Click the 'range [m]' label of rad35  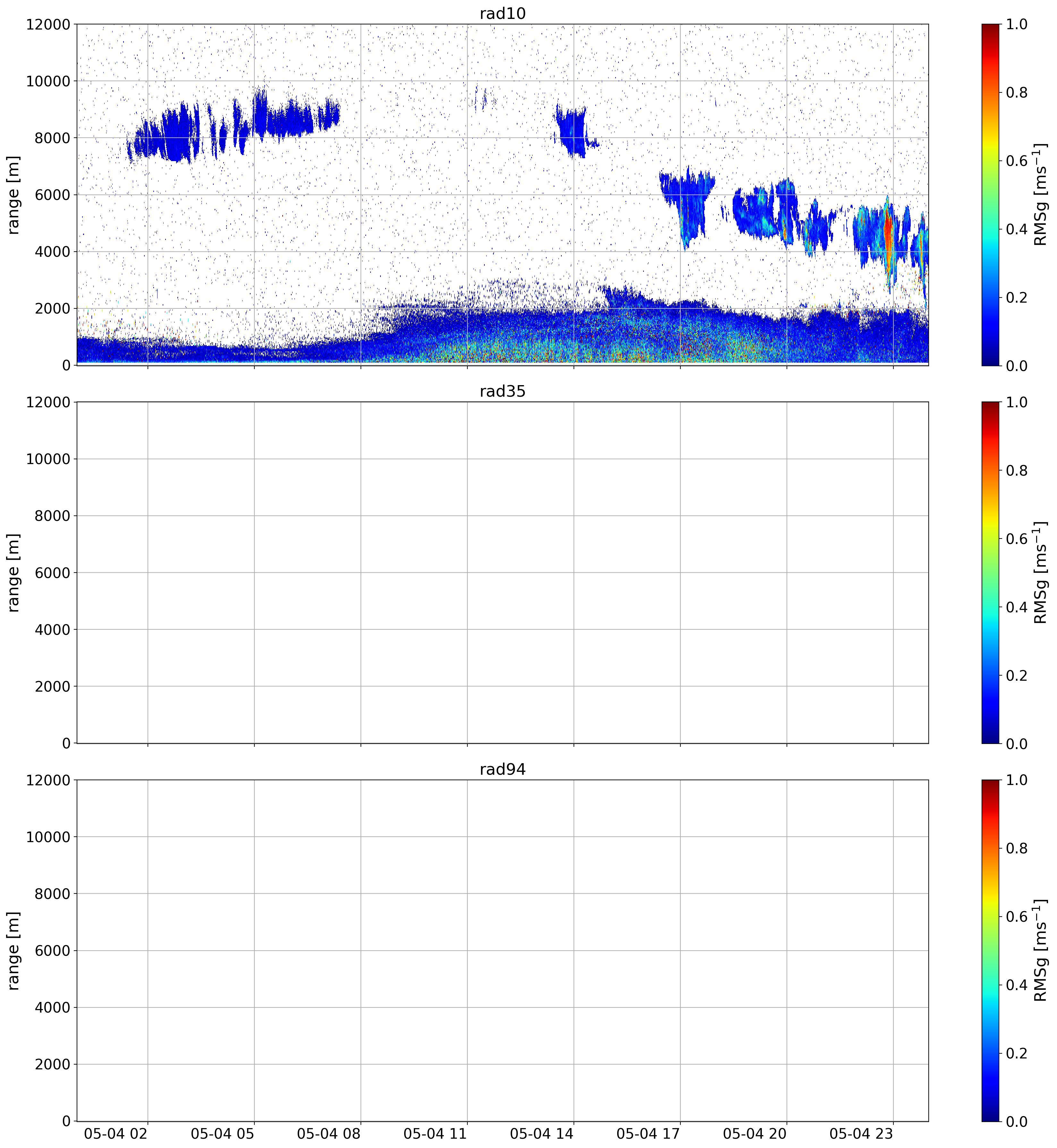coord(13,572)
